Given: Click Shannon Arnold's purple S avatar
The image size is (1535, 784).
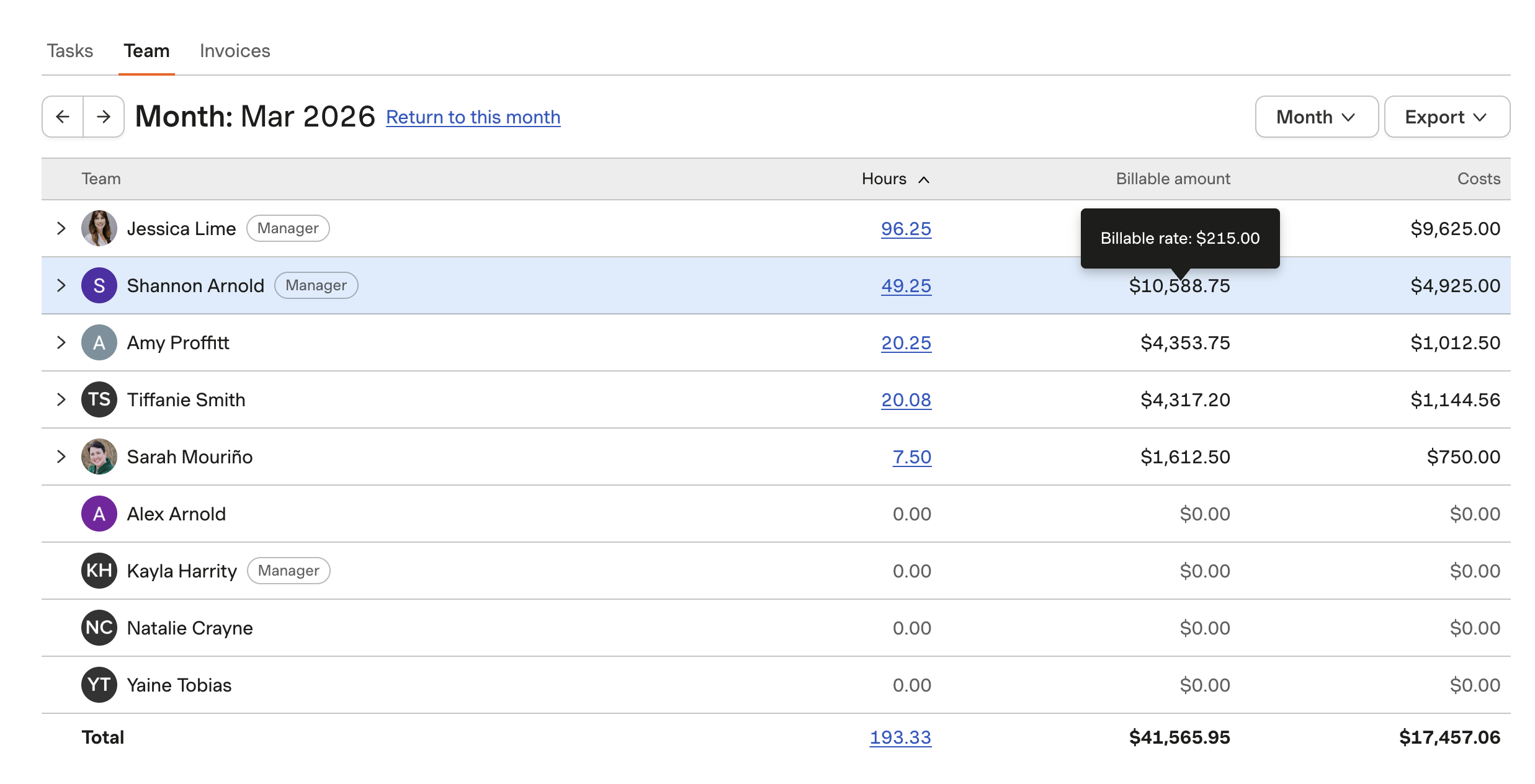Looking at the screenshot, I should tap(99, 285).
